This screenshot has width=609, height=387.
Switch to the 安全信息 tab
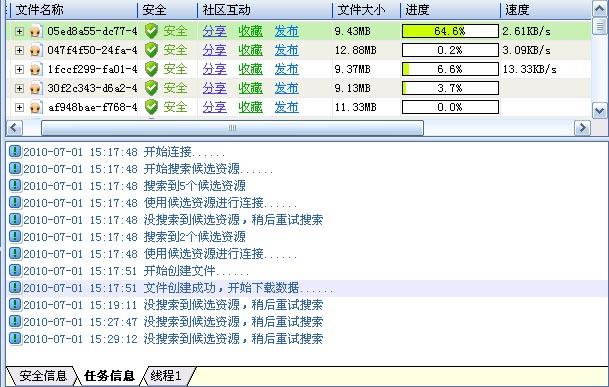(42, 376)
